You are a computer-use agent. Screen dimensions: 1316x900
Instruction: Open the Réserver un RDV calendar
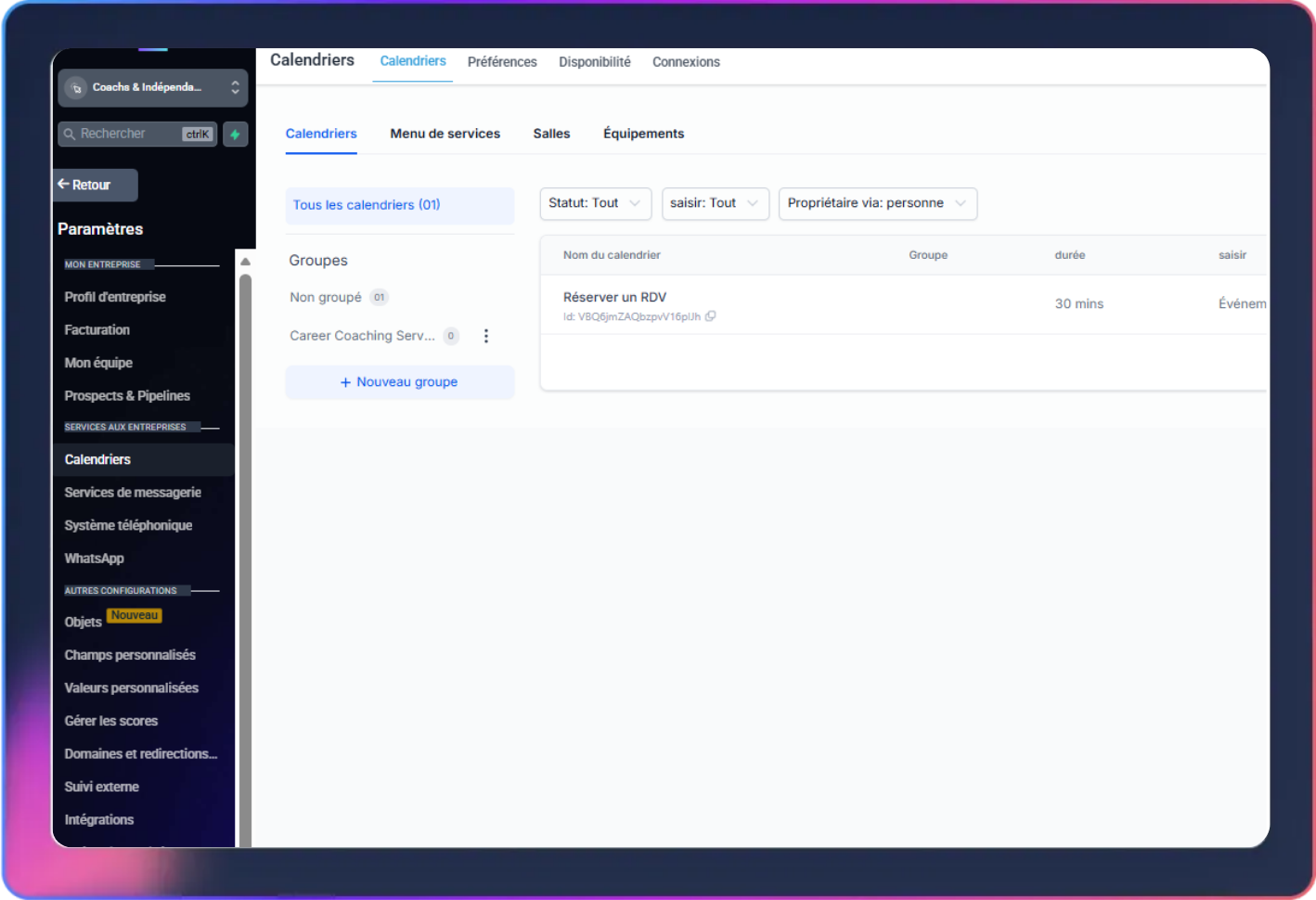[x=614, y=297]
